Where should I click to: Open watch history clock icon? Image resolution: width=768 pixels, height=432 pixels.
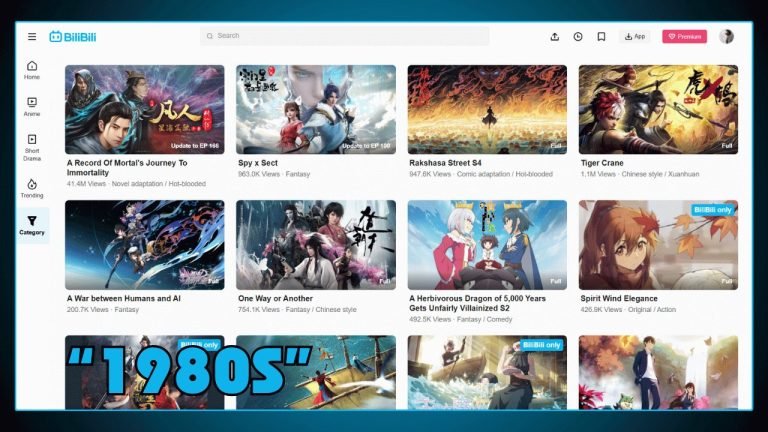tap(578, 36)
